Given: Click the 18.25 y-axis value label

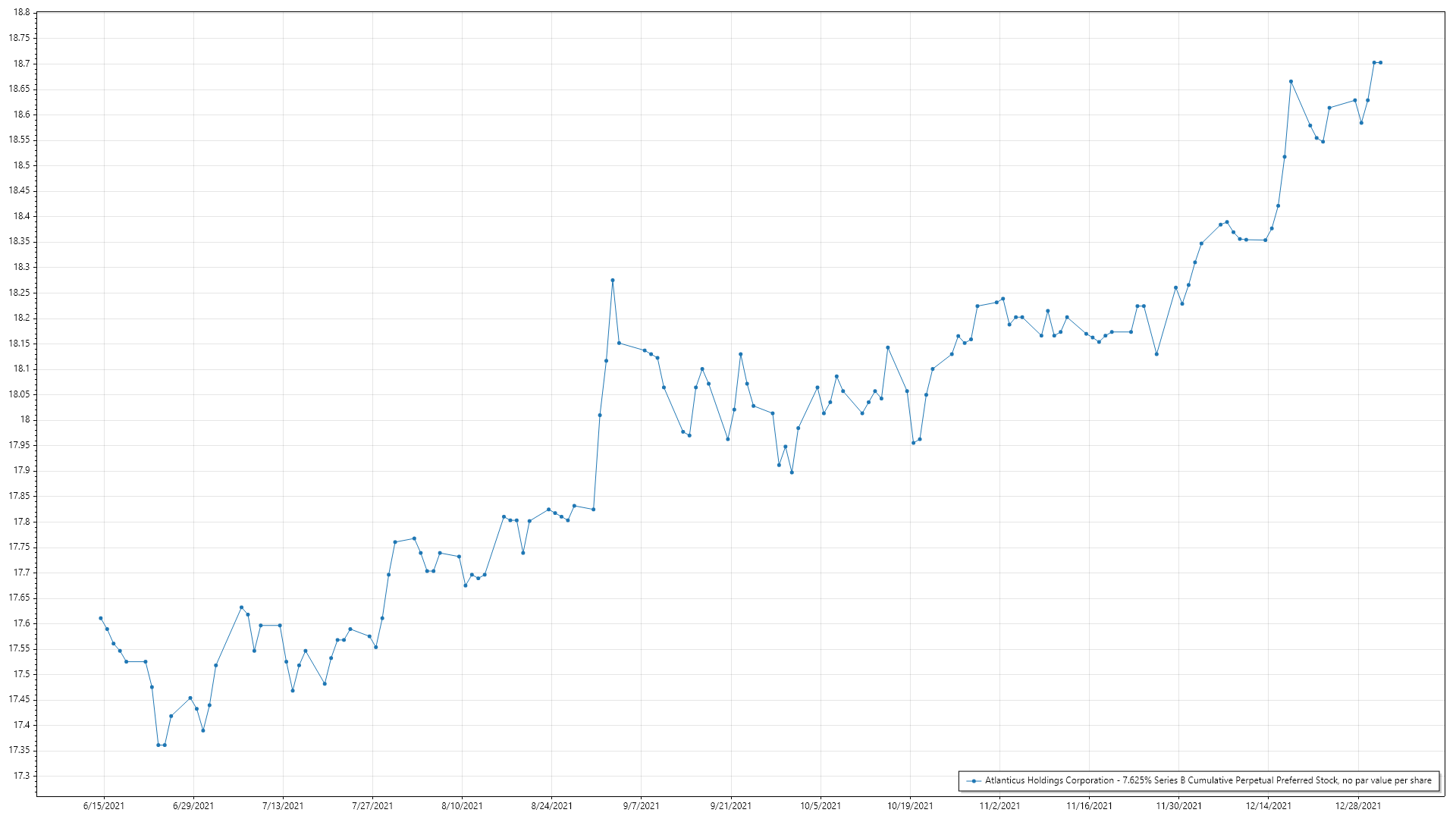Looking at the screenshot, I should (x=20, y=293).
